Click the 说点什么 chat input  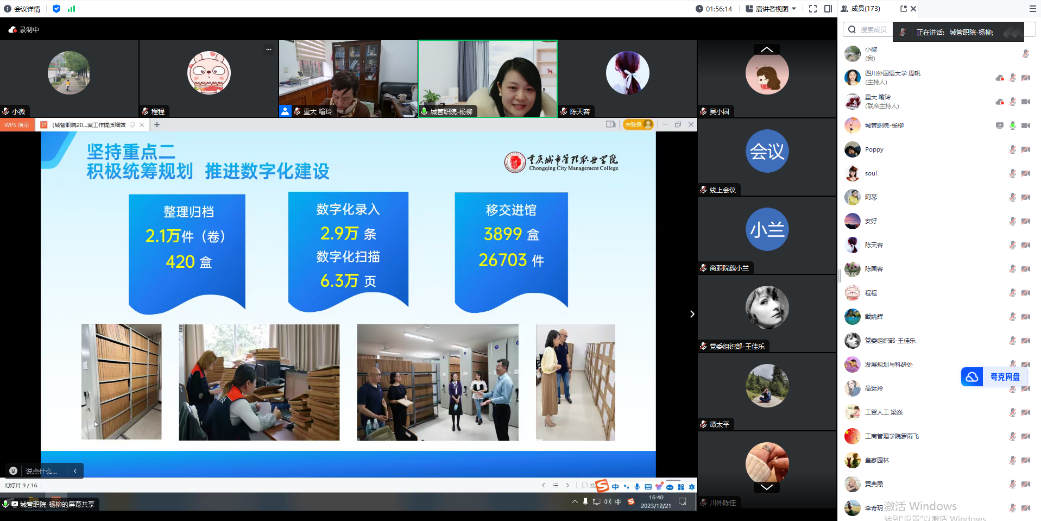tap(43, 471)
